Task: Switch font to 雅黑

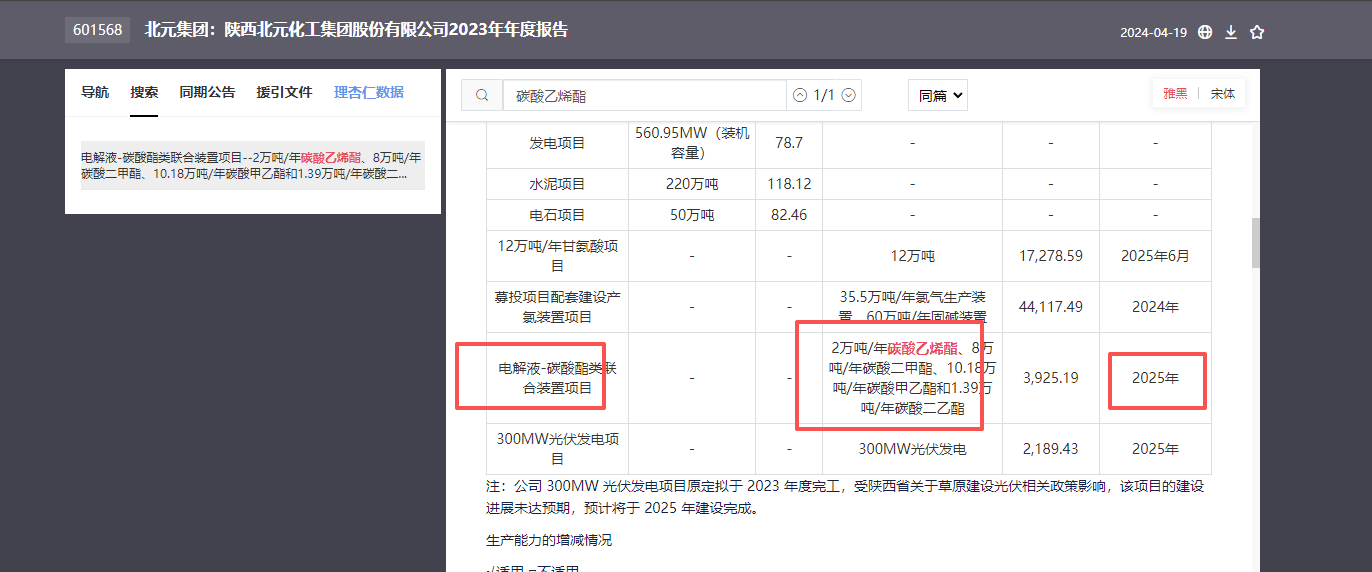Action: click(1175, 94)
